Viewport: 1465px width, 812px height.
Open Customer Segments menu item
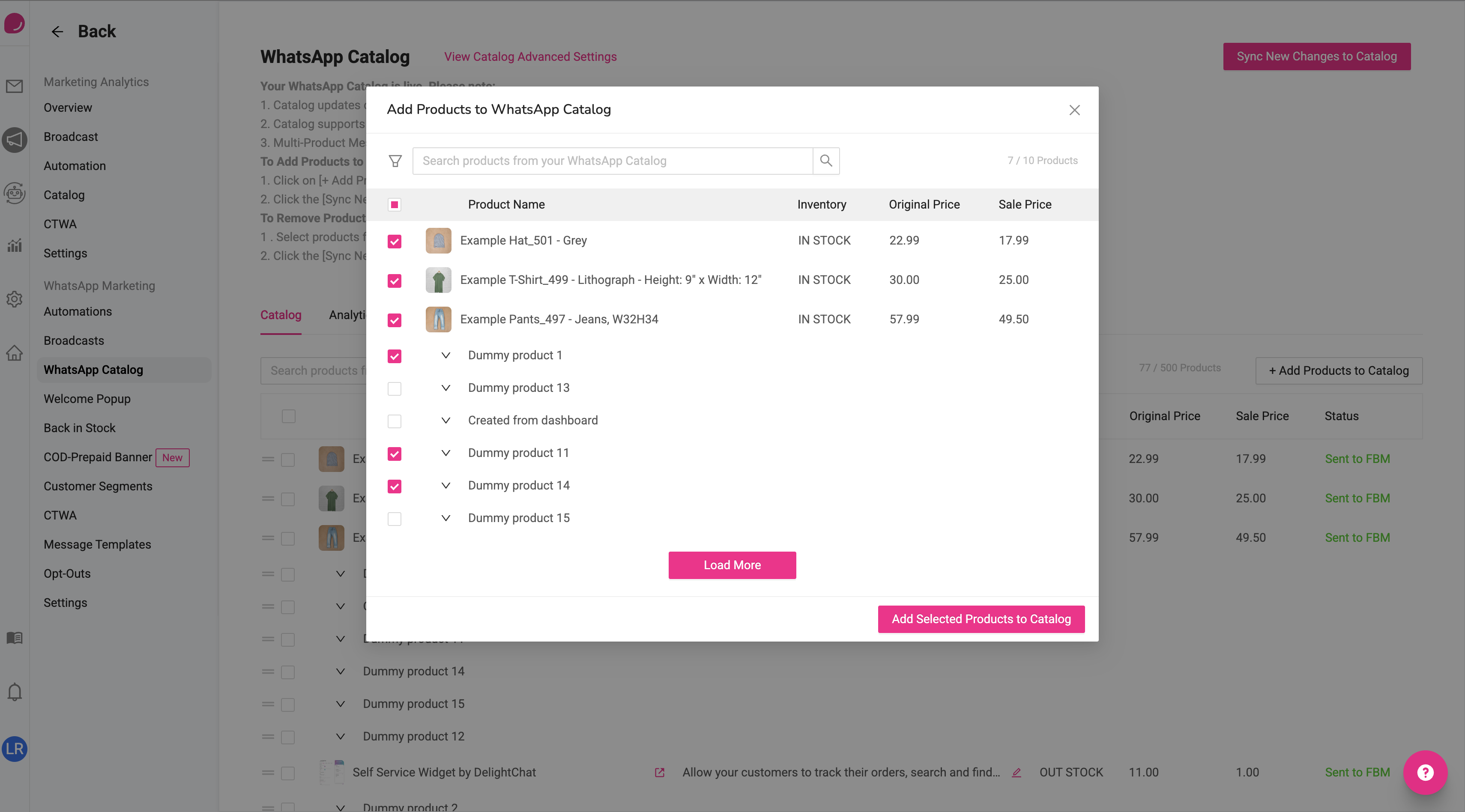[98, 486]
